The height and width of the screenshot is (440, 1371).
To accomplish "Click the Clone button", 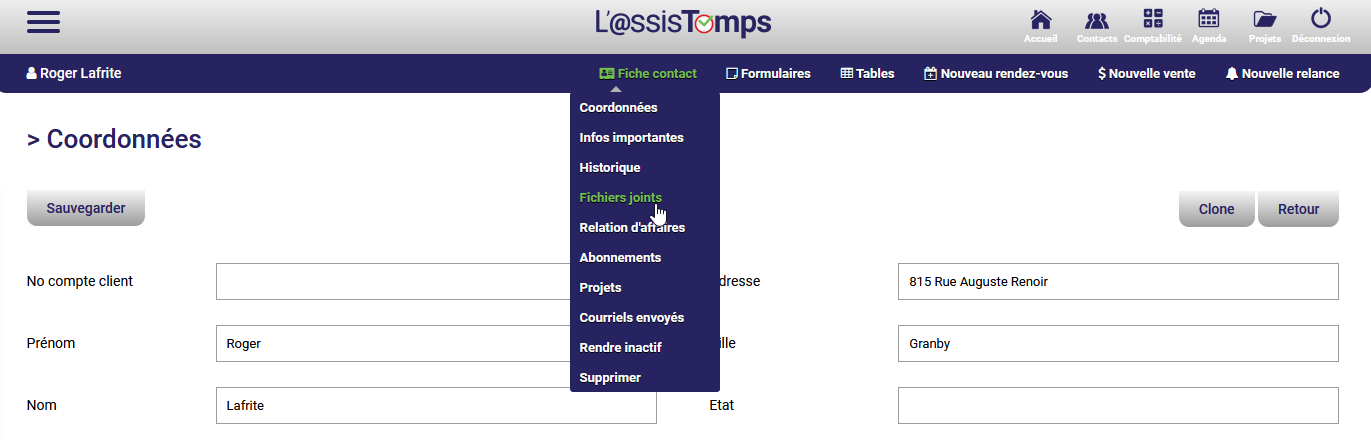I will point(1216,209).
